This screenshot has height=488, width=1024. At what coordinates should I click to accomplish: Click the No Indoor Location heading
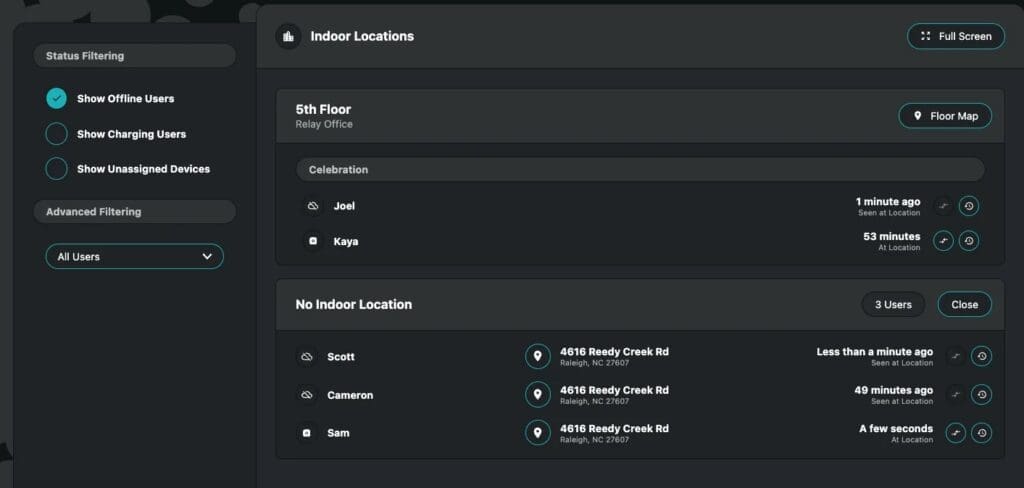coord(354,304)
